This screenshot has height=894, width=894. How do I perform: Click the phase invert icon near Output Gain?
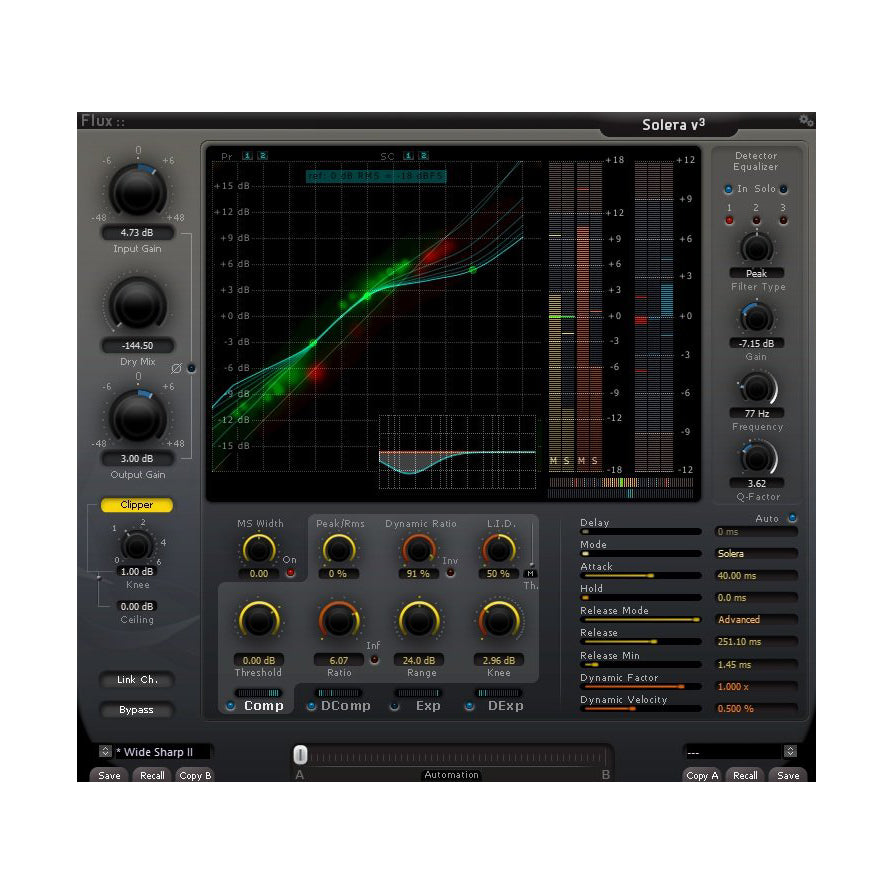tap(177, 368)
